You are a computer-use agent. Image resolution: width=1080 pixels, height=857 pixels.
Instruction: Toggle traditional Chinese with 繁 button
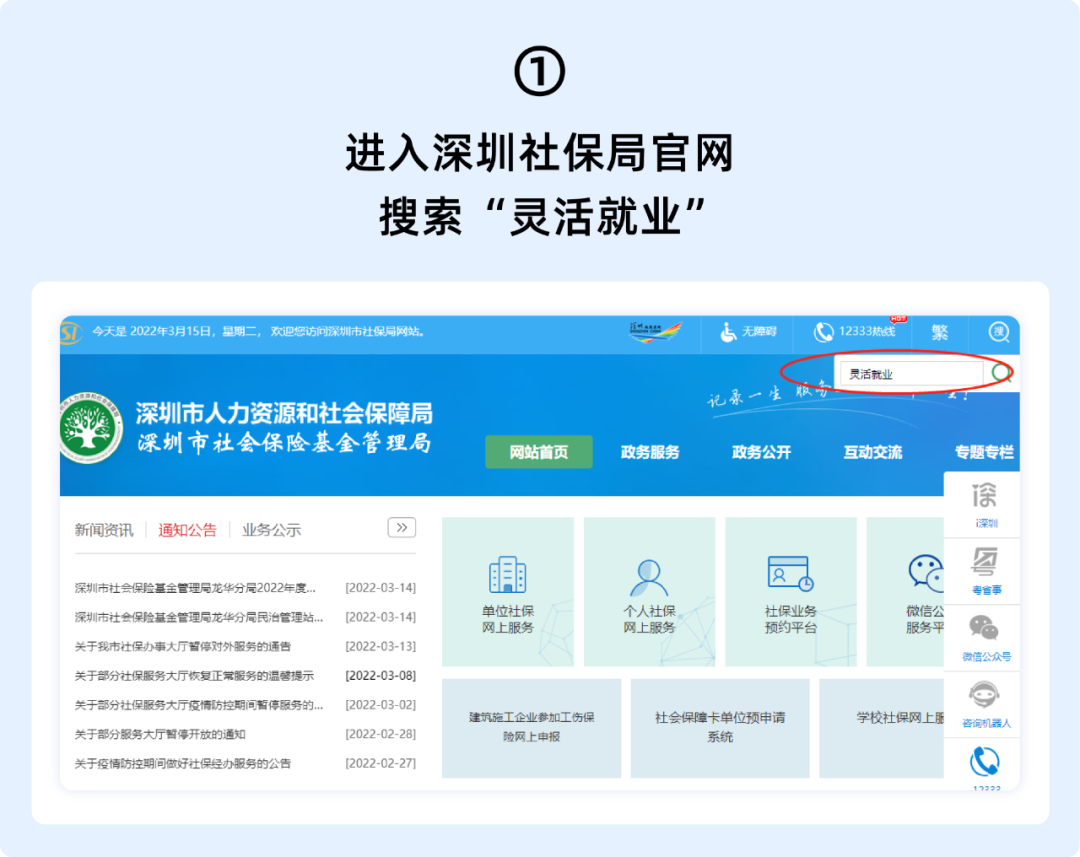(940, 334)
